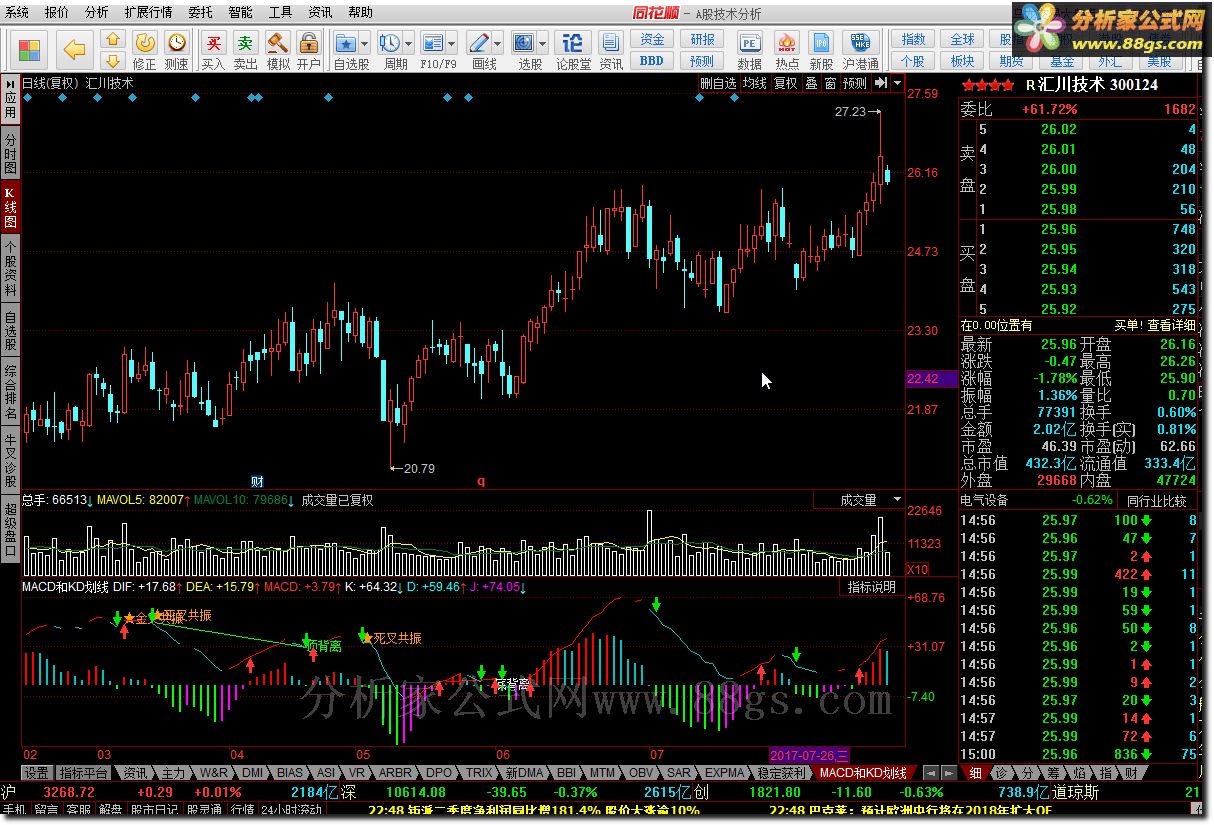
Task: Click the colorful home squares icon
Action: (x=29, y=48)
